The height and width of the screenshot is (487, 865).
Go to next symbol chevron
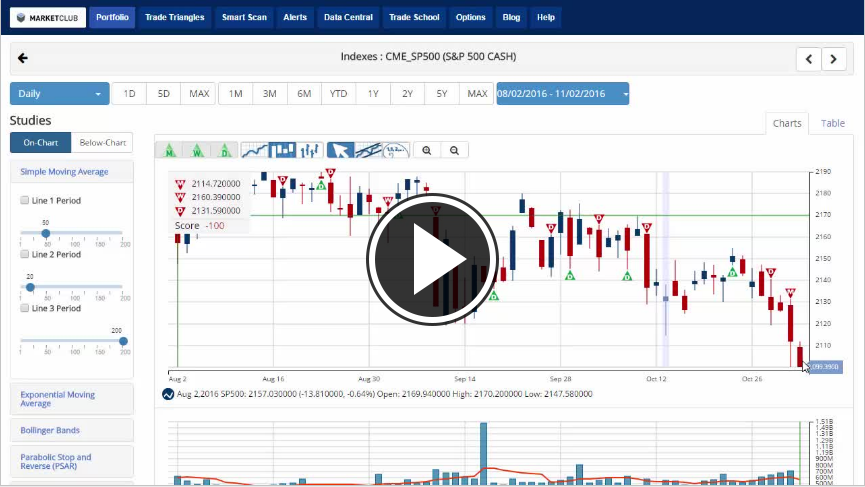click(x=834, y=58)
